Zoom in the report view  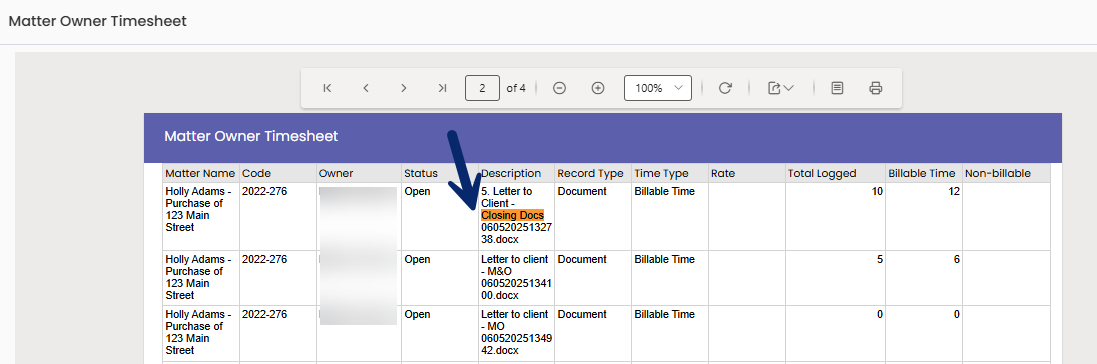pos(597,88)
